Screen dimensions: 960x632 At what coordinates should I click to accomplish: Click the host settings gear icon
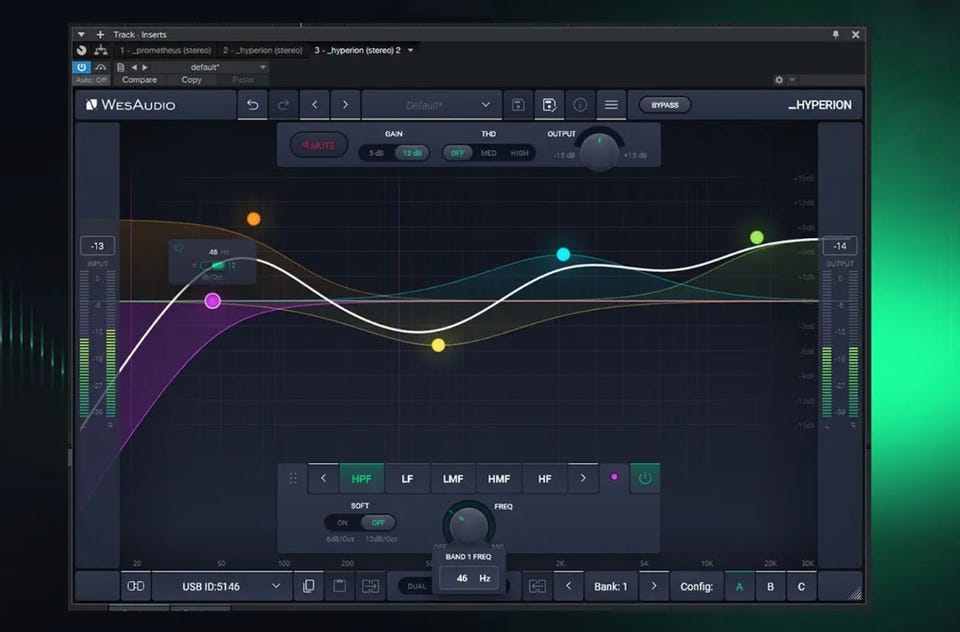[779, 80]
